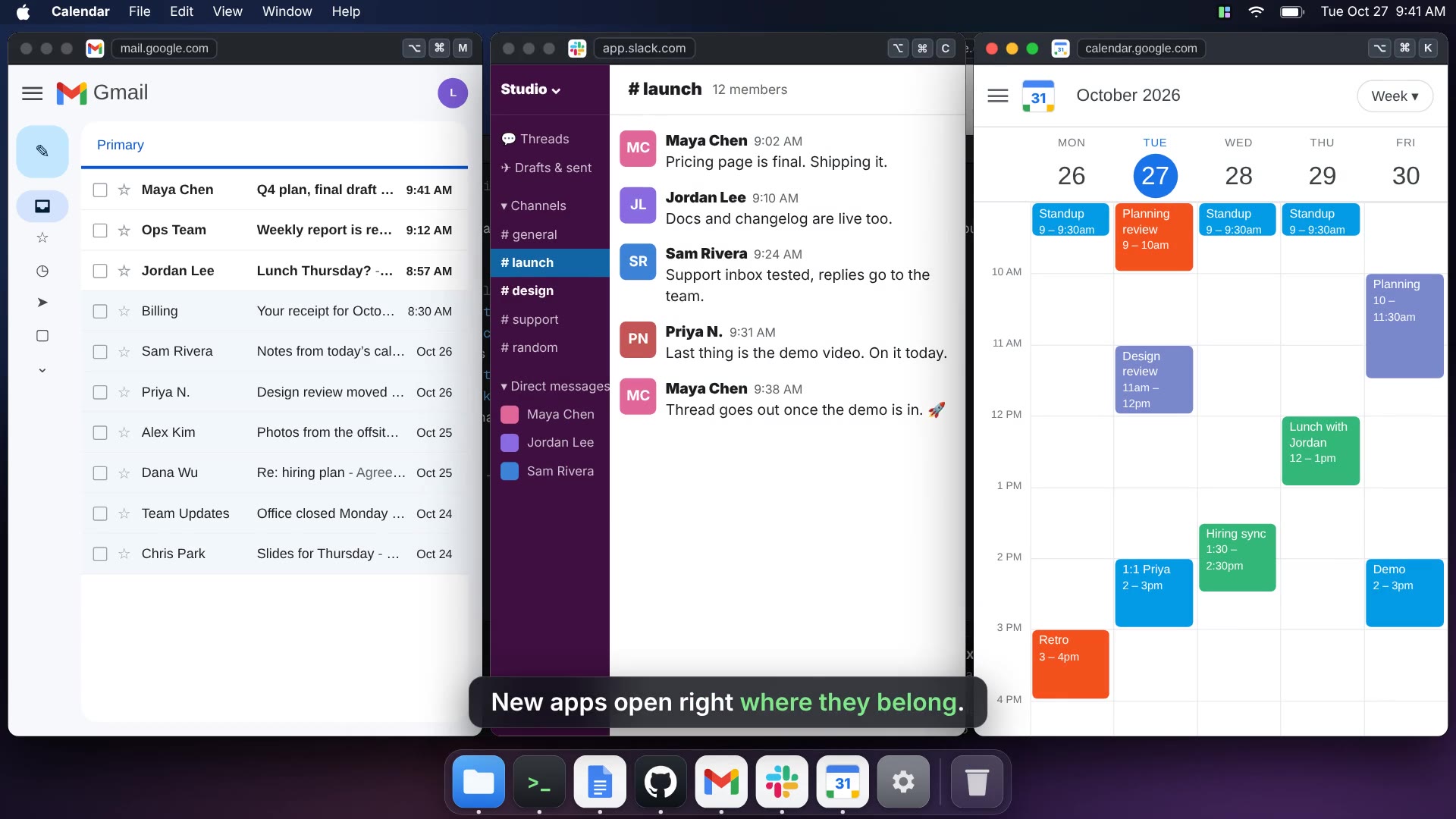Collapse the Channels section in Slack

pyautogui.click(x=533, y=206)
